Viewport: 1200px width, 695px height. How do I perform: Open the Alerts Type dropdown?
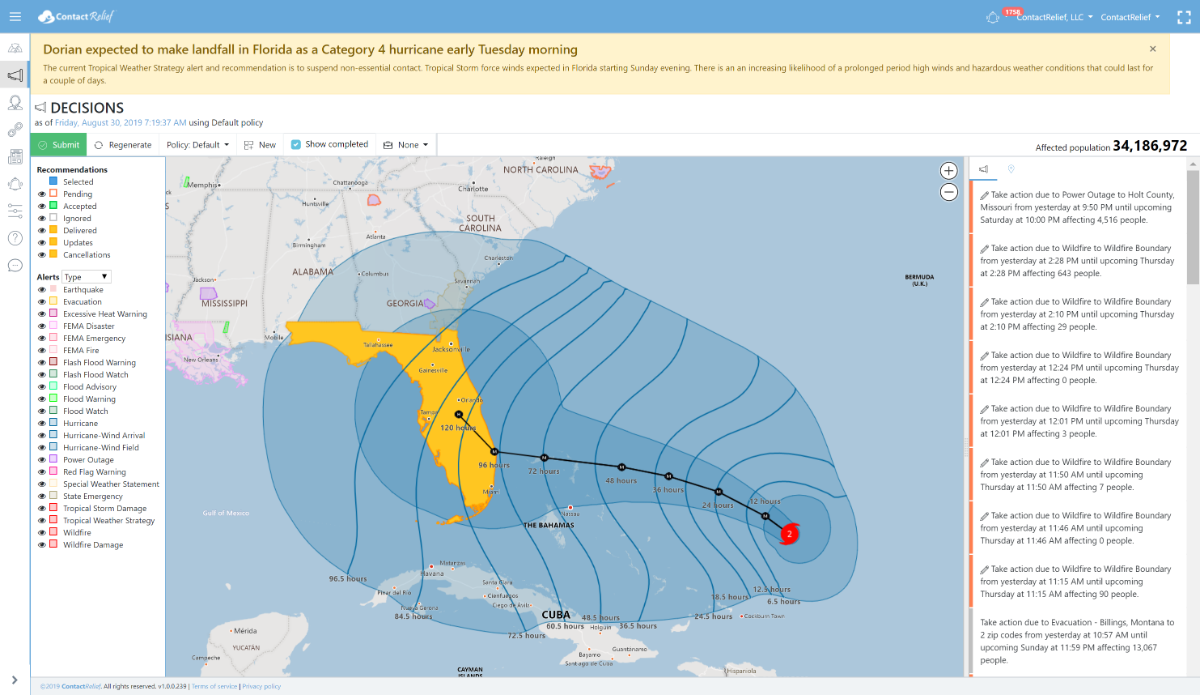click(x=86, y=276)
